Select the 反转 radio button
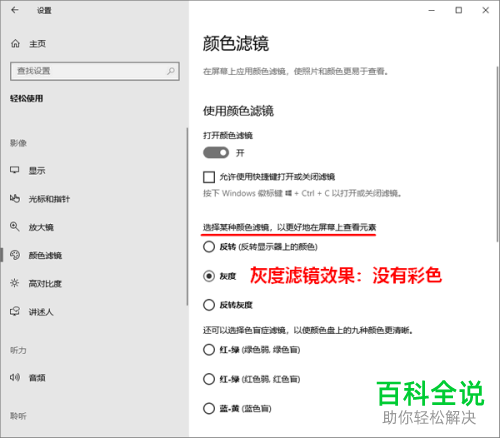Viewport: 500px width, 438px height. tap(209, 247)
